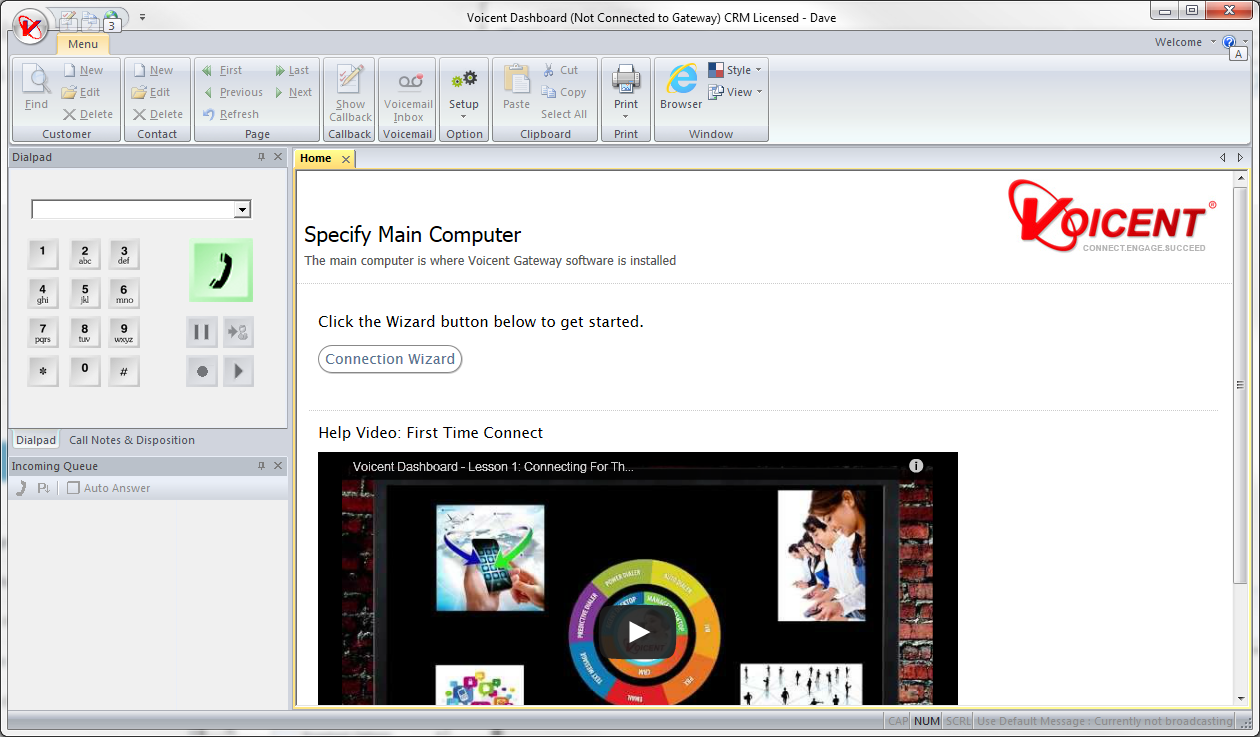Tap dialpad key 9 wxyz
Screen dimensions: 1260x737
(124, 332)
